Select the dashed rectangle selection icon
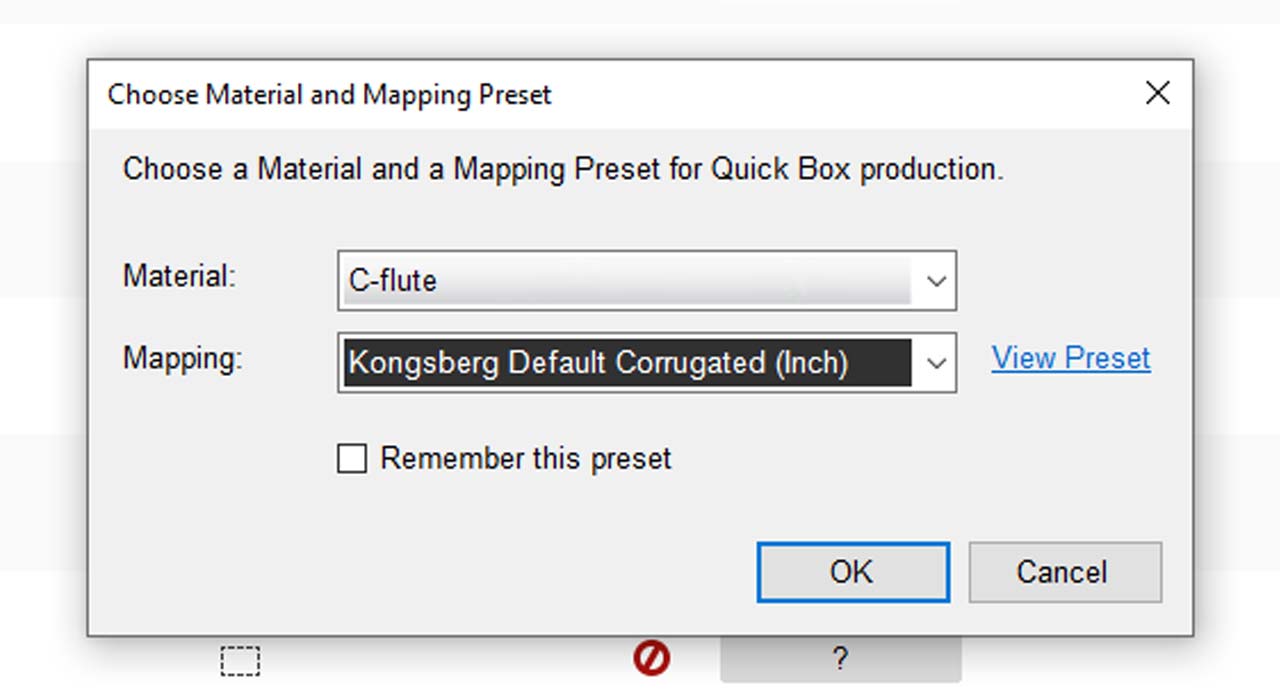The image size is (1280, 690). (239, 660)
